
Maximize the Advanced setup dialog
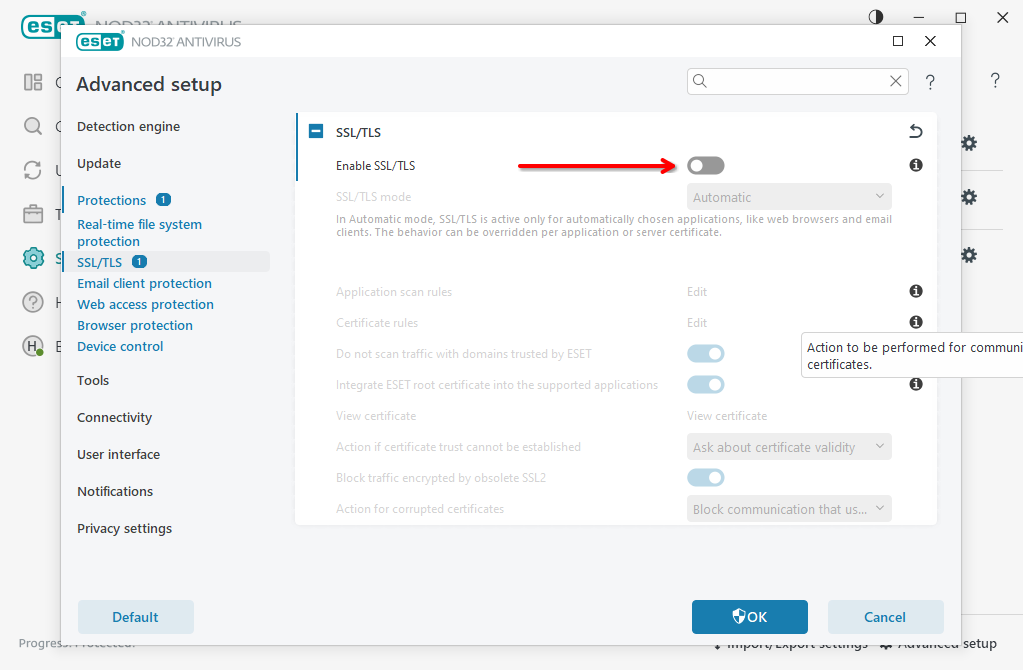pyautogui.click(x=898, y=41)
